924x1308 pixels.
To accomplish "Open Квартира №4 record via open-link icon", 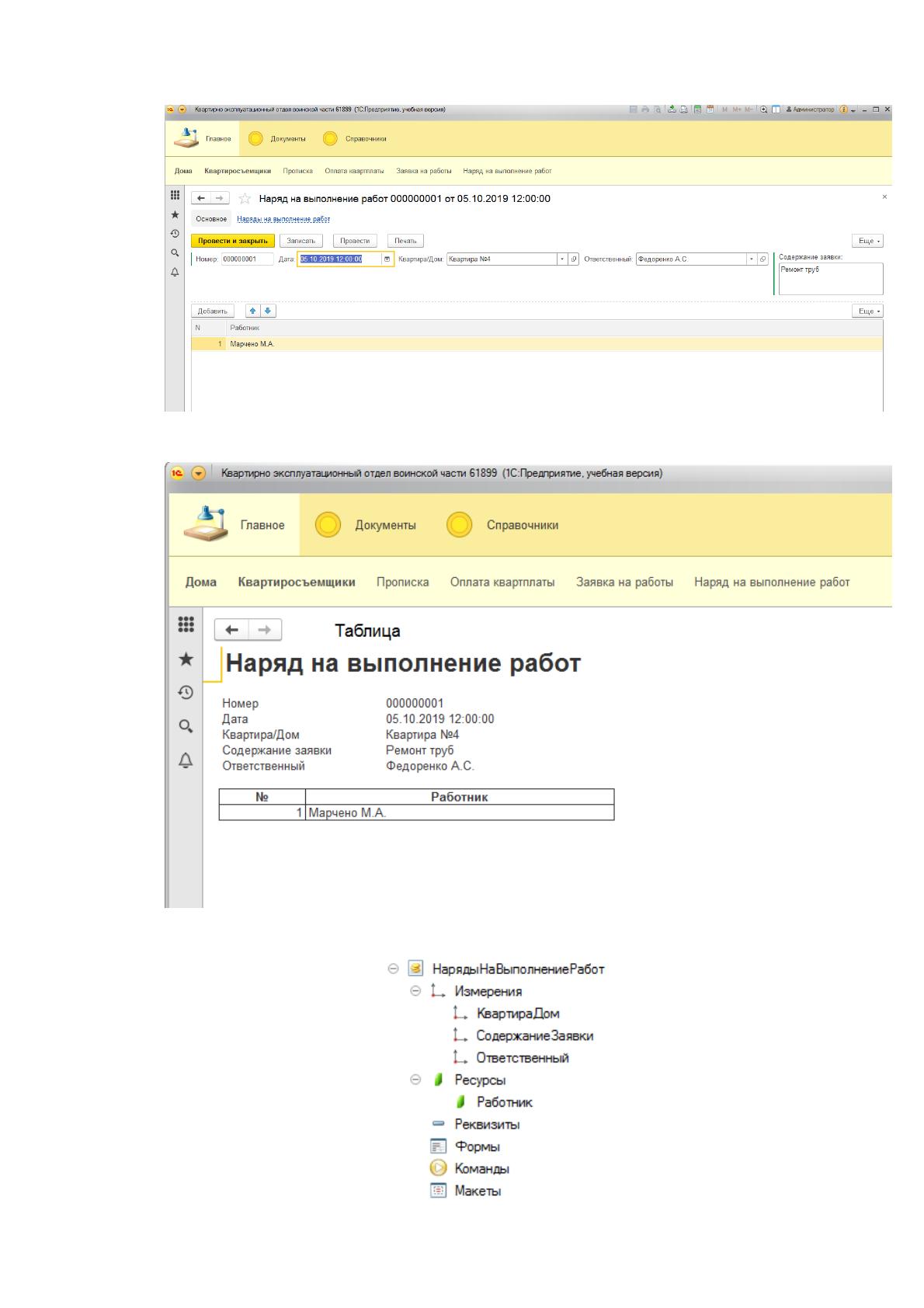I will coord(574,259).
